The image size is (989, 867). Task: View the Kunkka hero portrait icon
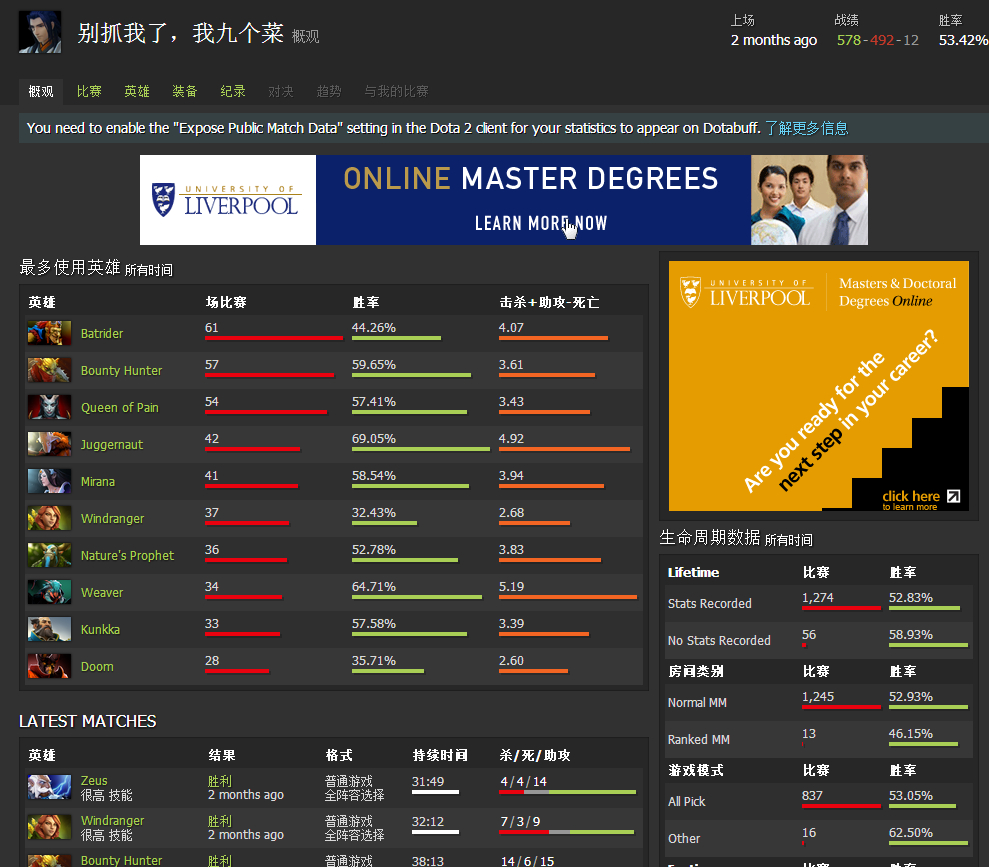(x=49, y=629)
